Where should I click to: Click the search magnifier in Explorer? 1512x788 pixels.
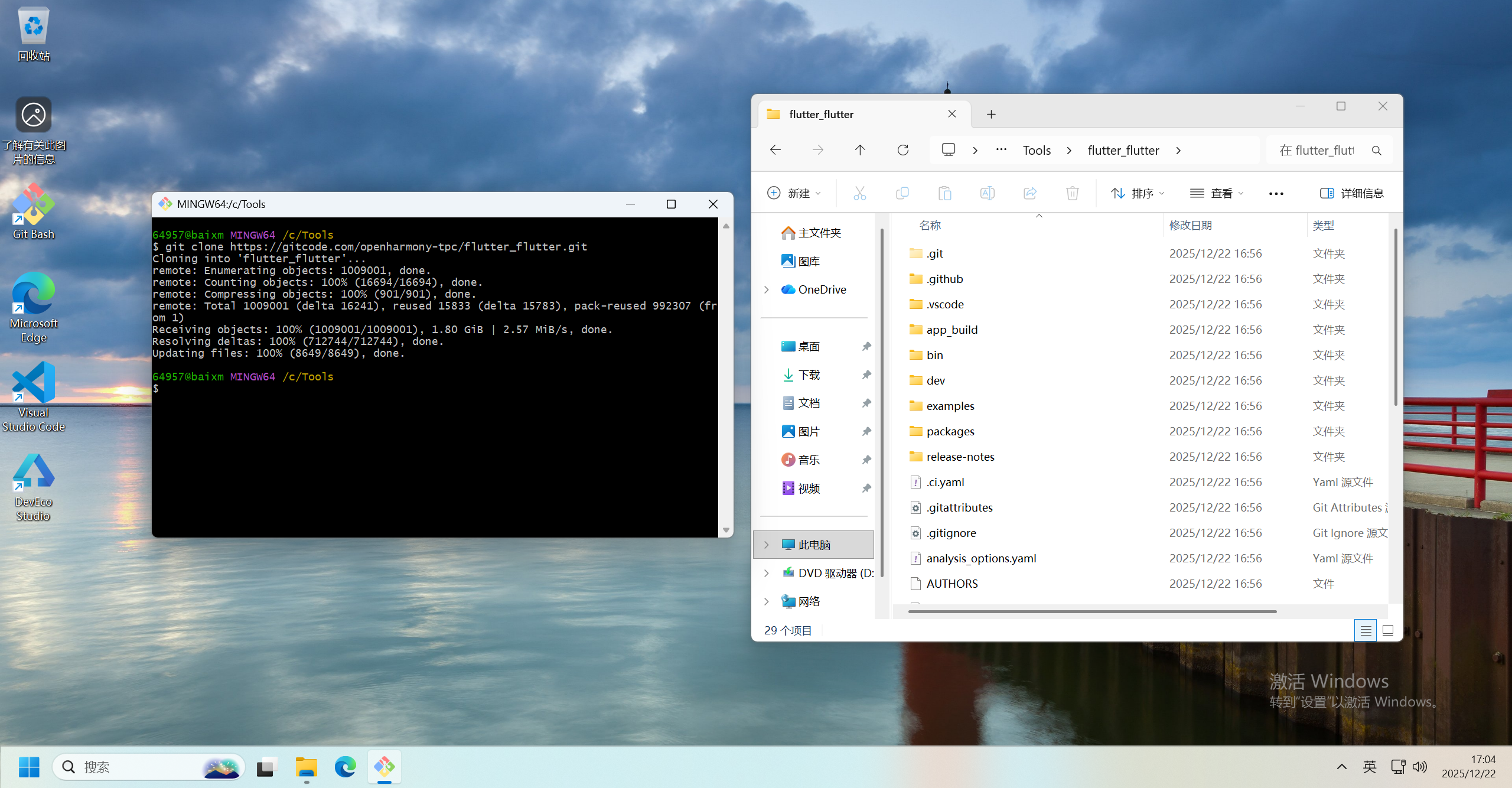coord(1376,151)
